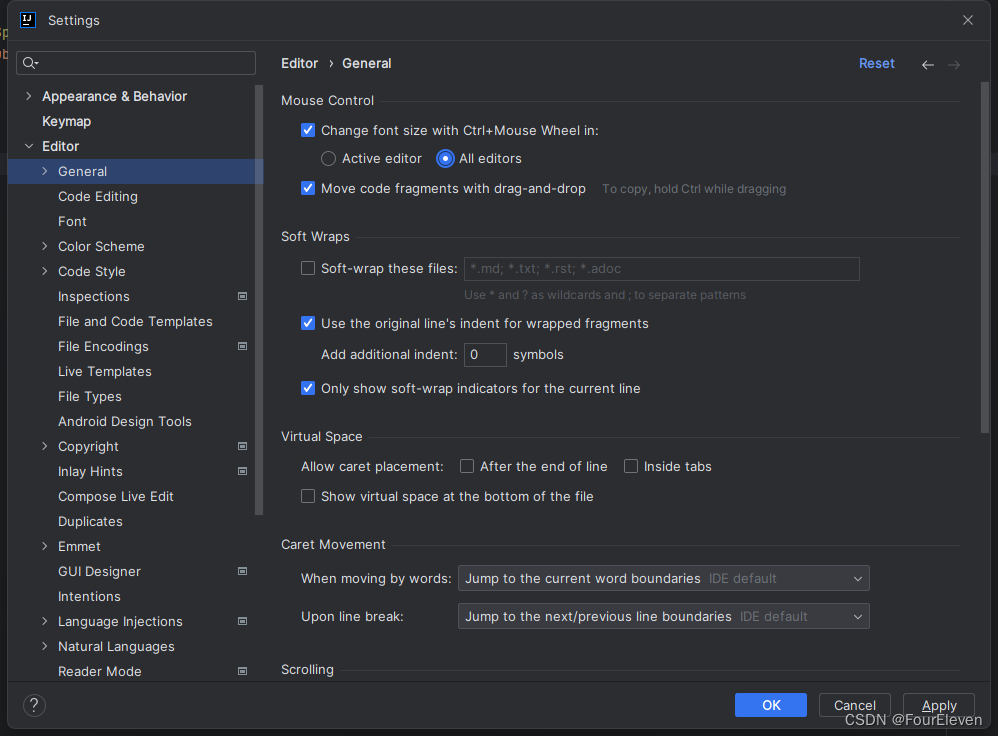Open the Intentions settings page
This screenshot has height=736, width=998.
89,597
